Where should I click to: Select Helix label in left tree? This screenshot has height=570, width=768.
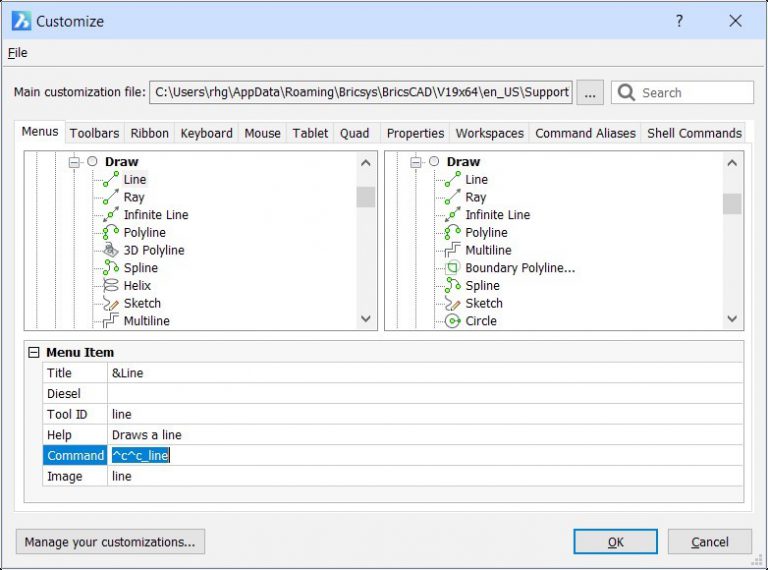click(x=137, y=285)
